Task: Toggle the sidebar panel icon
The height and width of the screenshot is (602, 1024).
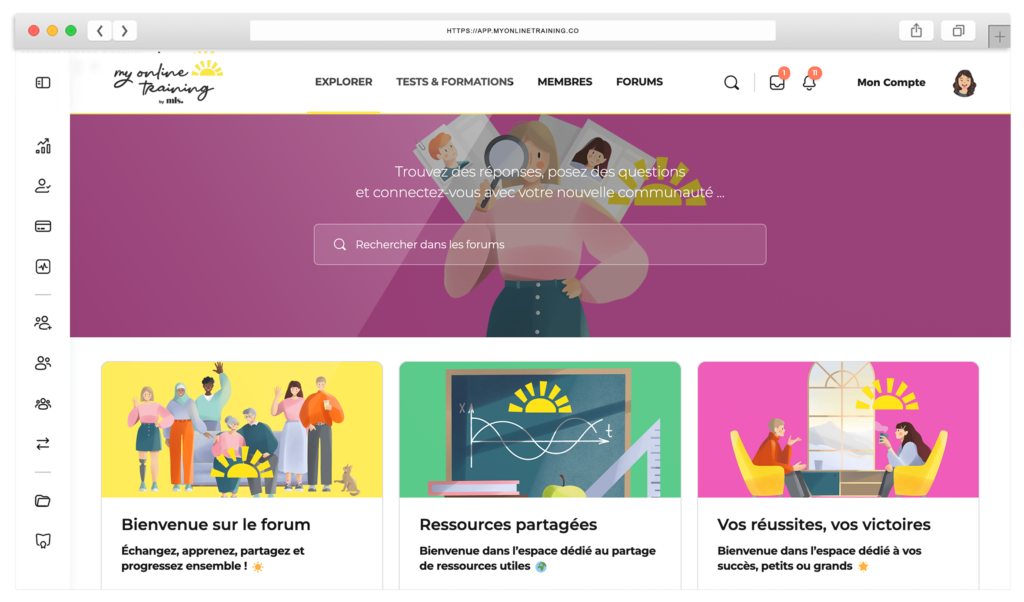Action: click(x=43, y=83)
